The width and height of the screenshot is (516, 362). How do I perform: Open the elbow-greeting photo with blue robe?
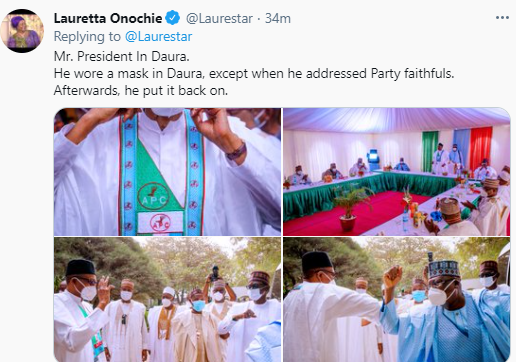point(397,300)
